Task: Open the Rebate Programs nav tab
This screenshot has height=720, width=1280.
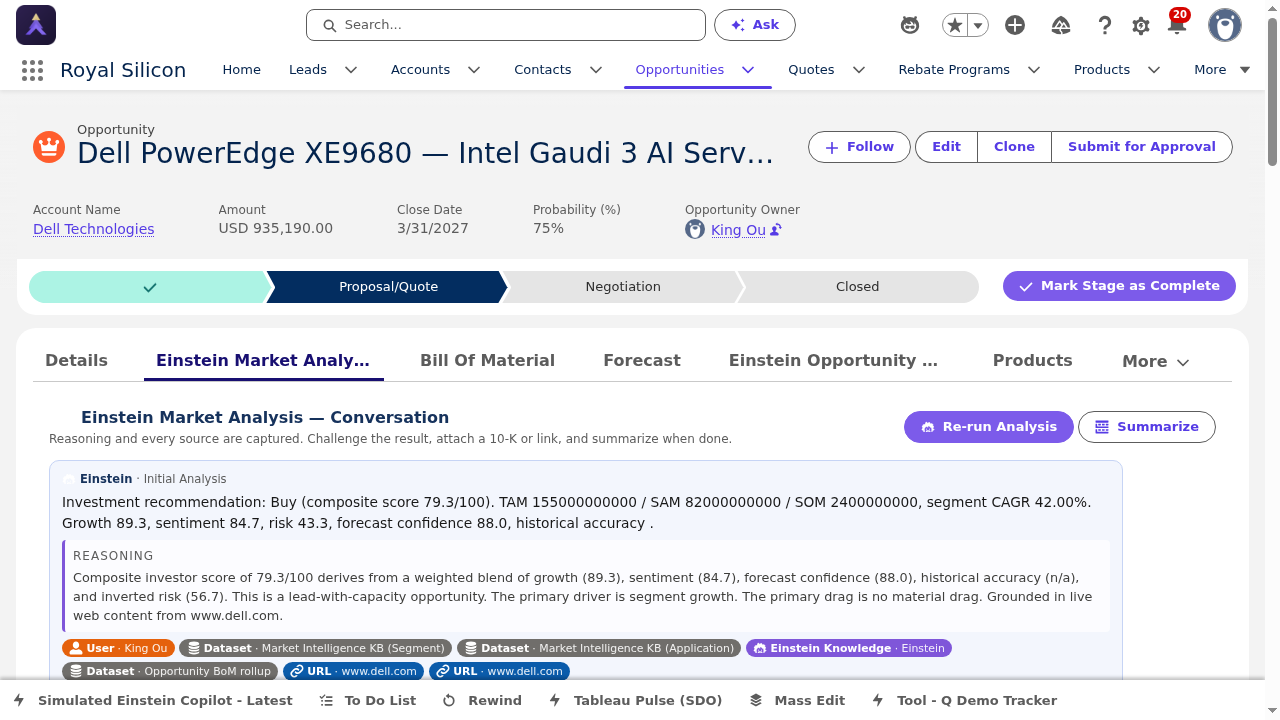Action: (x=954, y=70)
